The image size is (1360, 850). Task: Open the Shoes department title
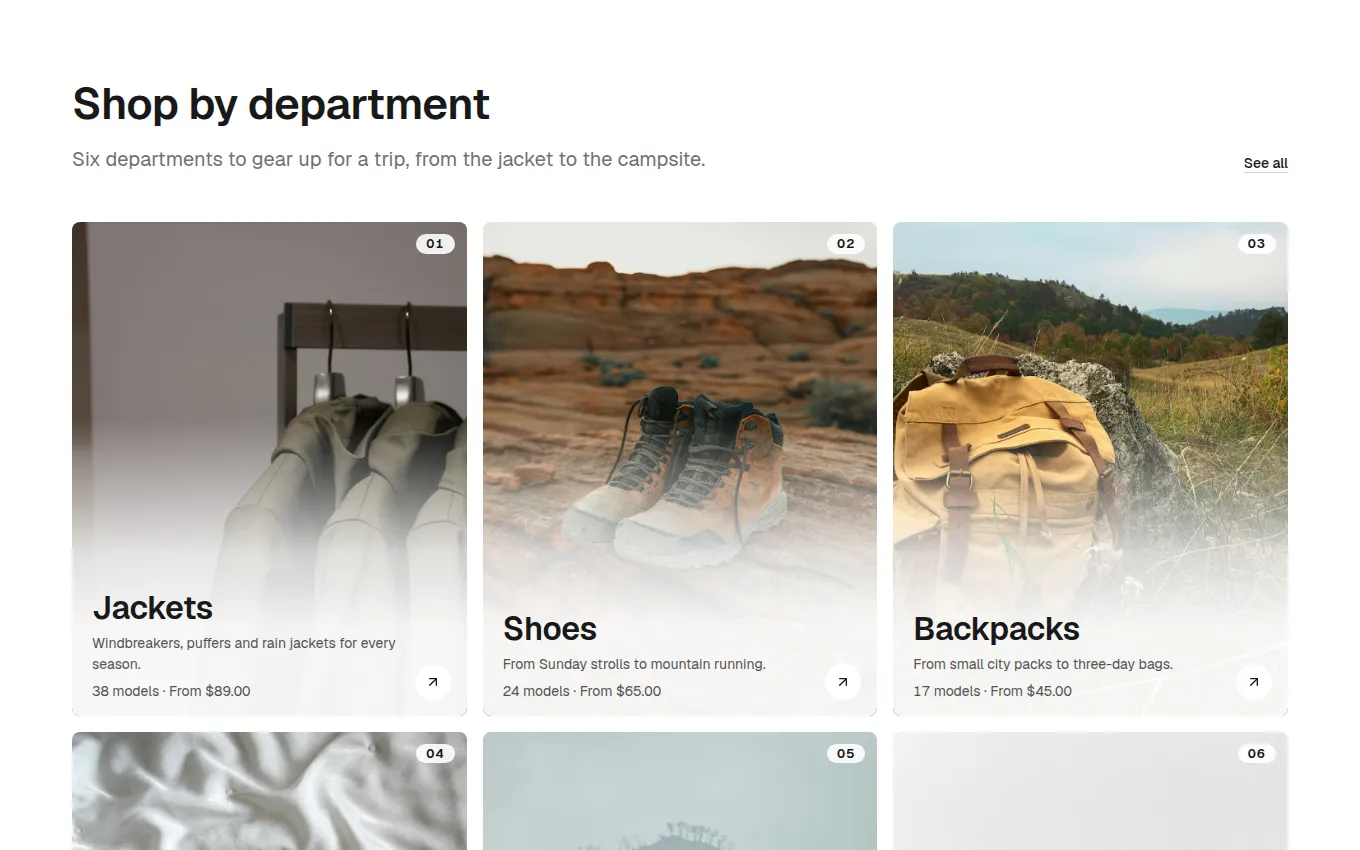pyautogui.click(x=550, y=628)
